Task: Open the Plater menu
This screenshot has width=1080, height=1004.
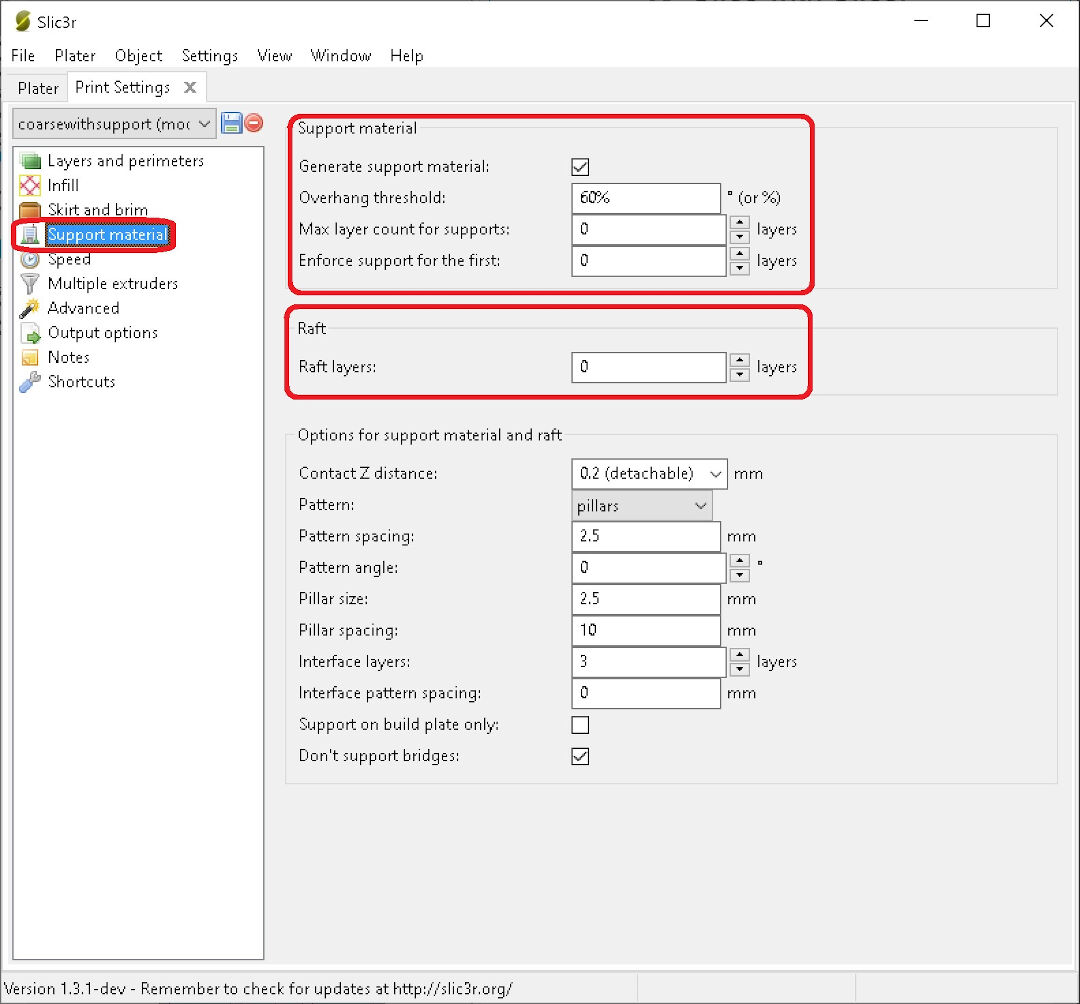Action: click(74, 56)
